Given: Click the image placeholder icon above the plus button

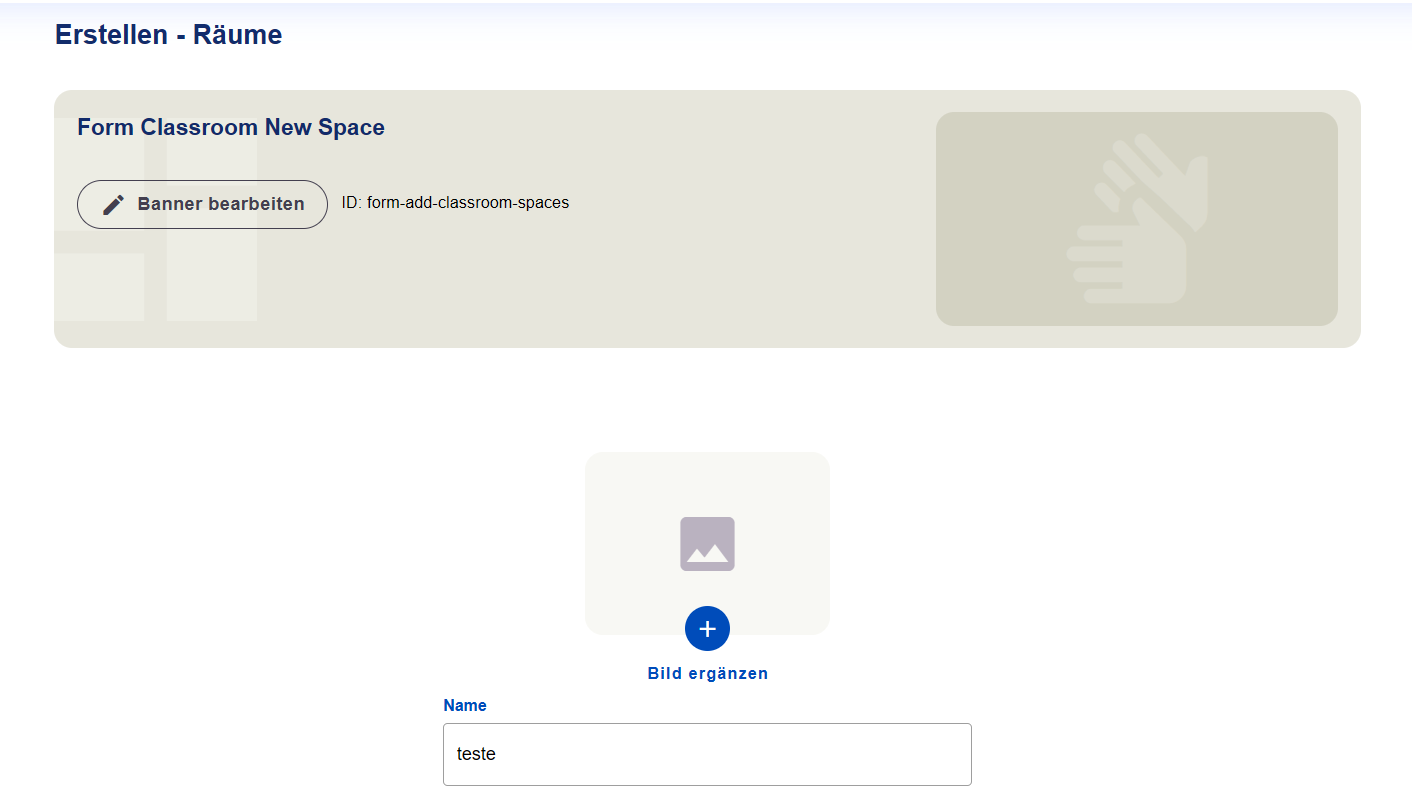Looking at the screenshot, I should coord(707,544).
